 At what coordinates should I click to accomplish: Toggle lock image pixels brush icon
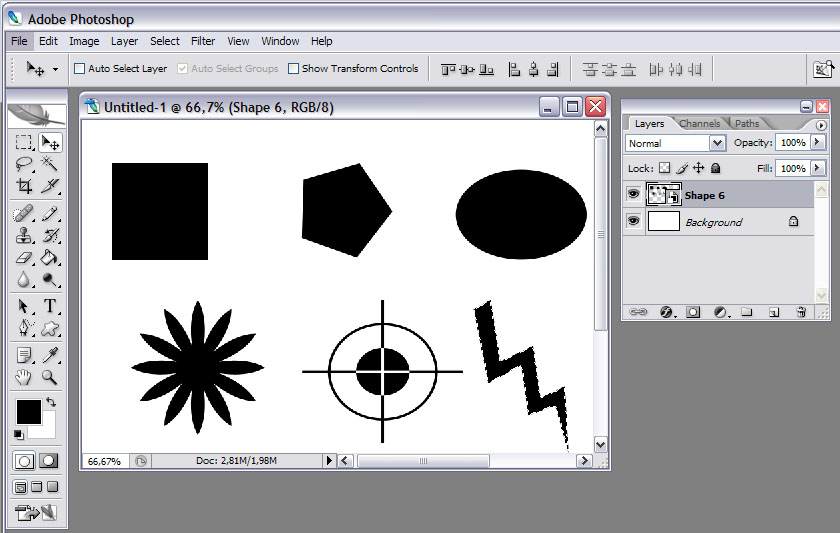tap(681, 168)
